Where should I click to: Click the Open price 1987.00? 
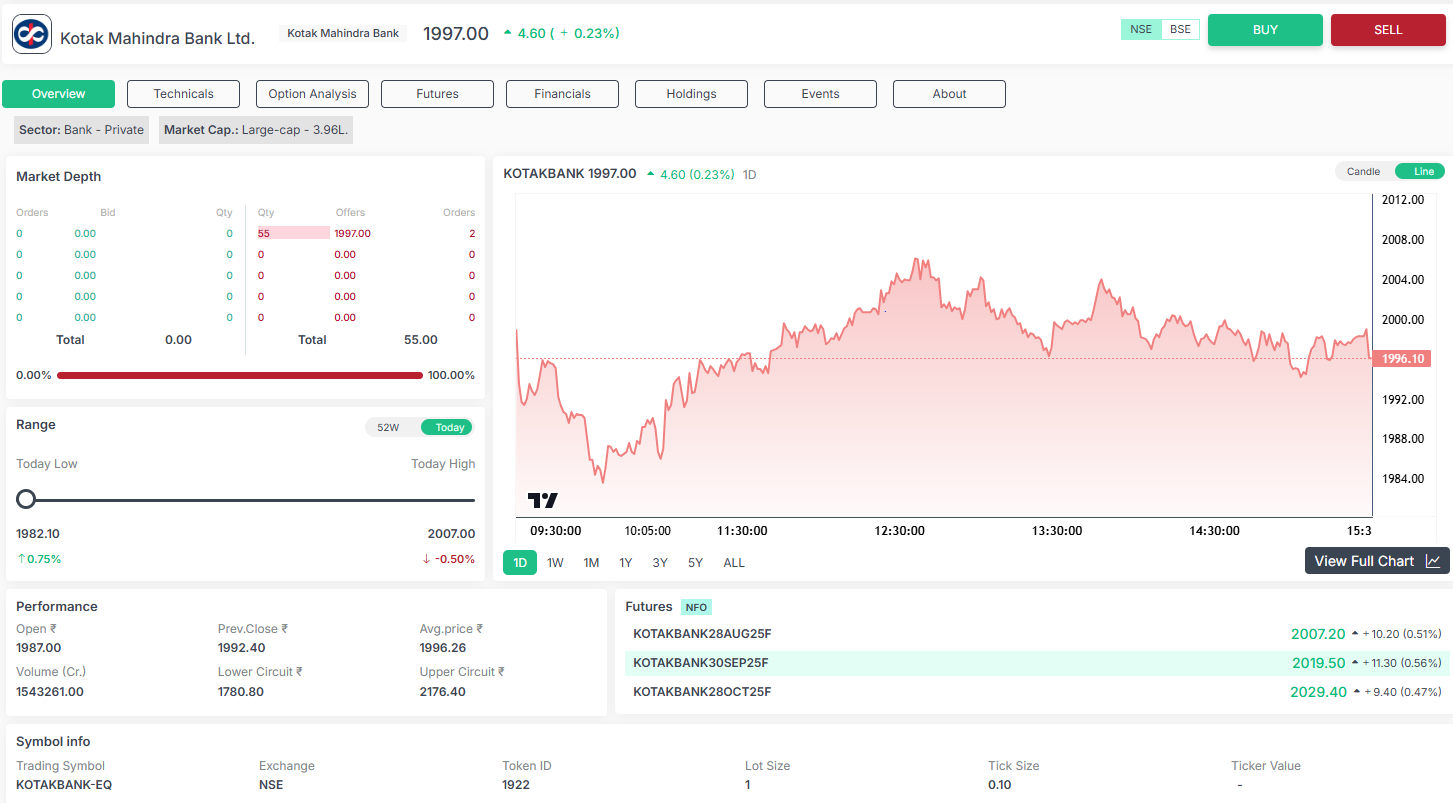[x=39, y=648]
